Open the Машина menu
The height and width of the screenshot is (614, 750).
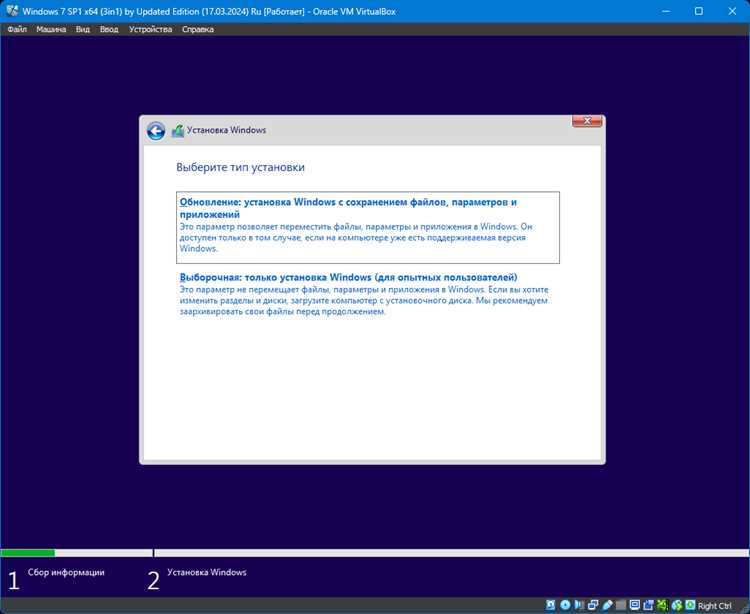(x=51, y=29)
